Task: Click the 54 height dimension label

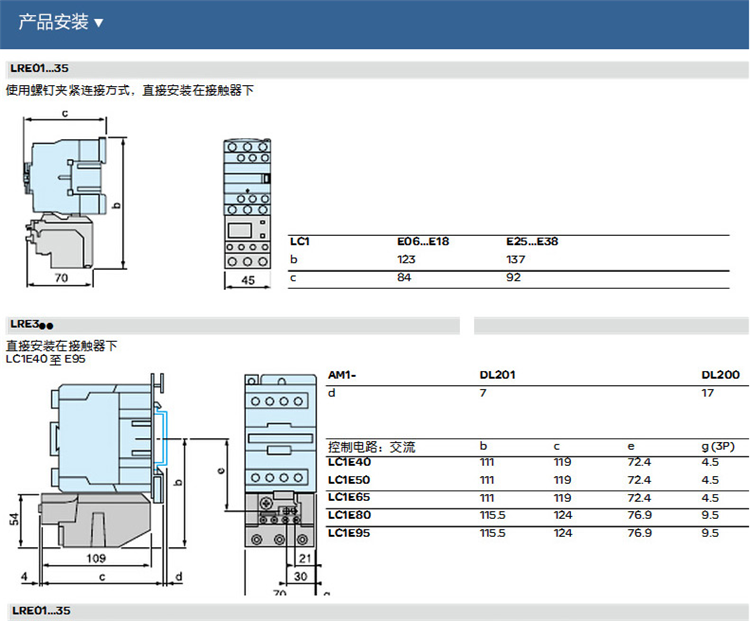Action: click(x=15, y=519)
